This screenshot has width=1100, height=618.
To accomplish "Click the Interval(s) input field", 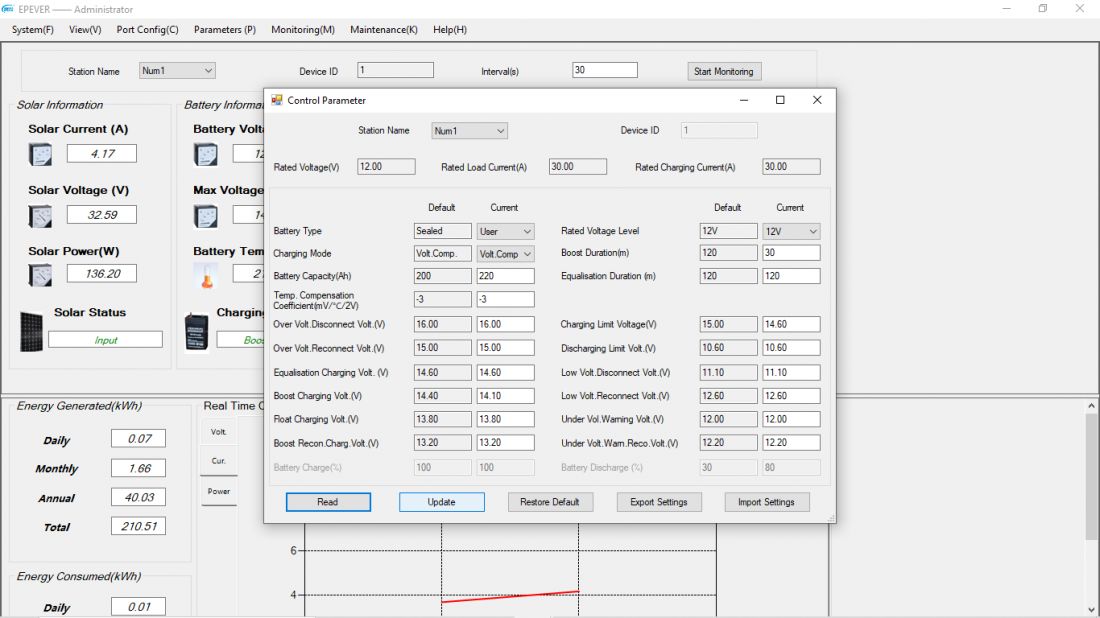I will pos(605,70).
